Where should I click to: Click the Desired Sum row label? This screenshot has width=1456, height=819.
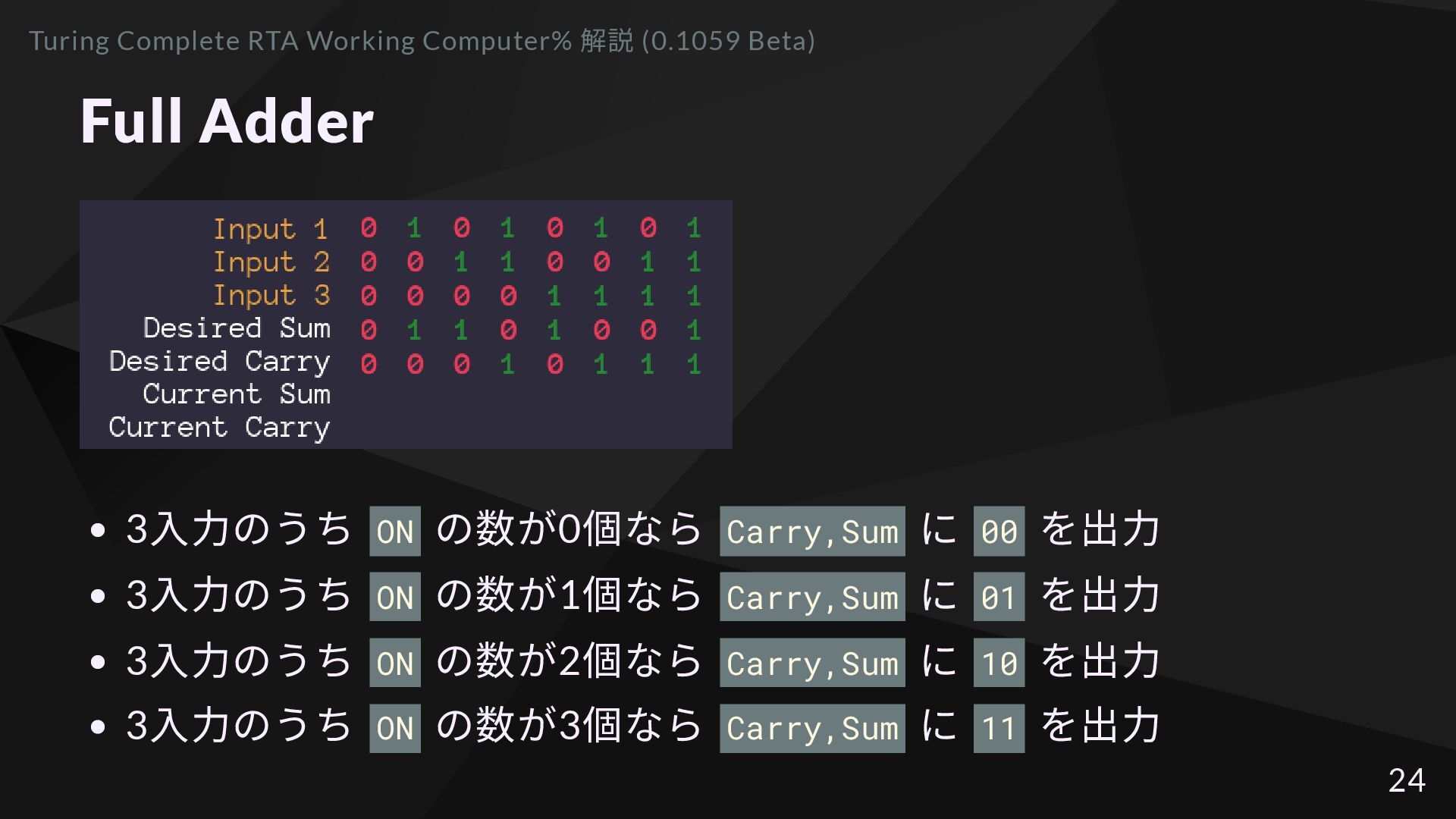[237, 328]
